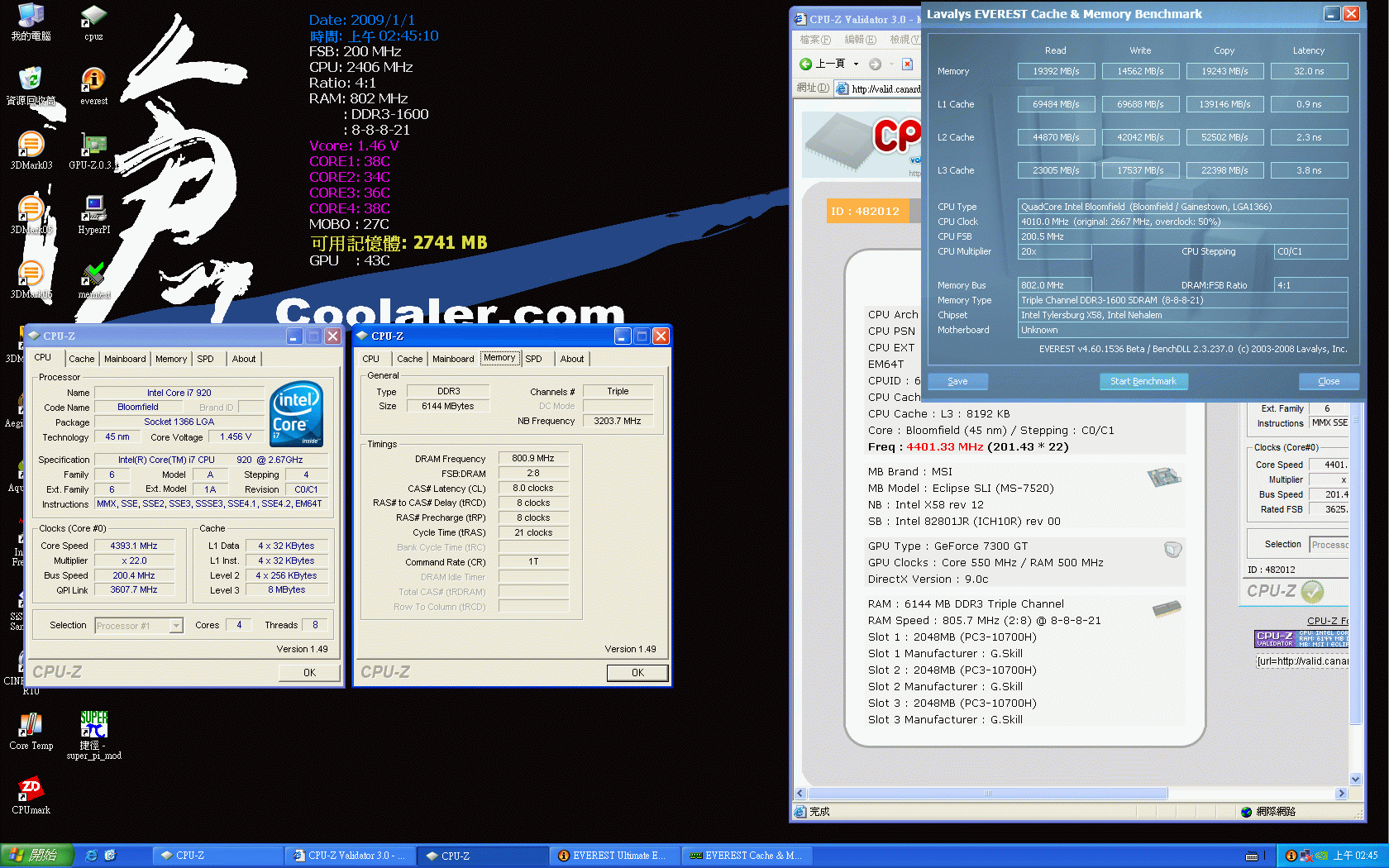Open validator Selection Processor dropdown
Screen dimensions: 1389x868
pyautogui.click(x=1329, y=545)
